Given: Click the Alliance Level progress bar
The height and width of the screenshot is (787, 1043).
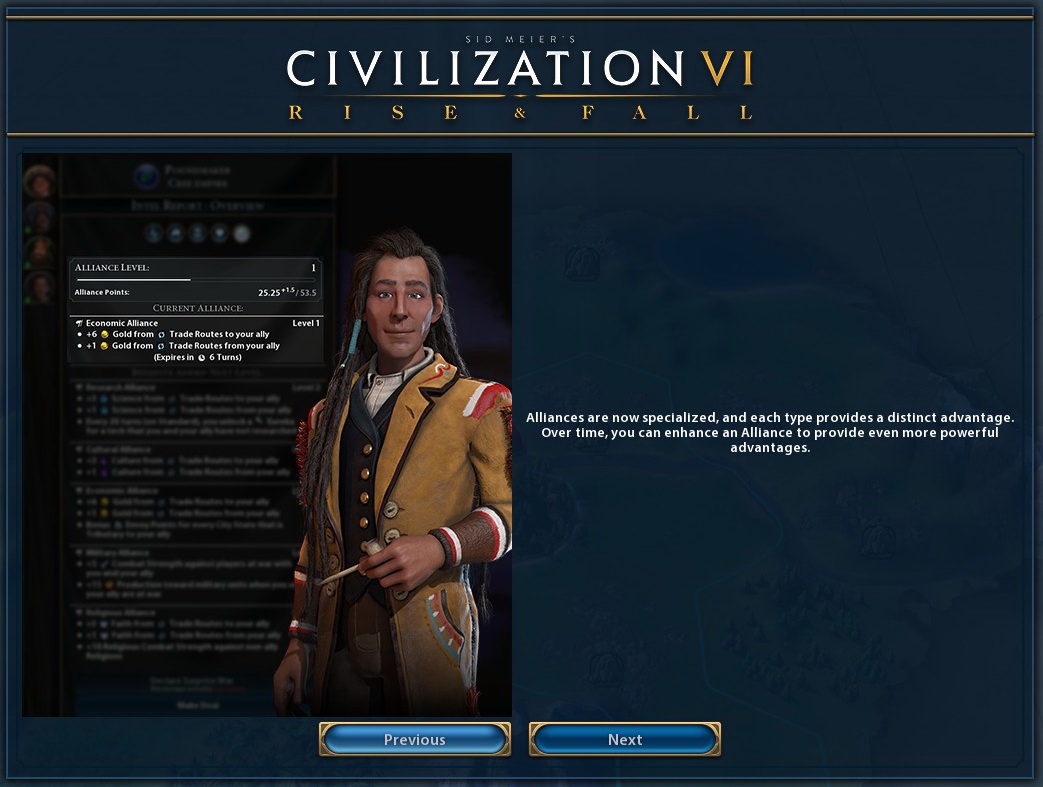Looking at the screenshot, I should point(196,280).
